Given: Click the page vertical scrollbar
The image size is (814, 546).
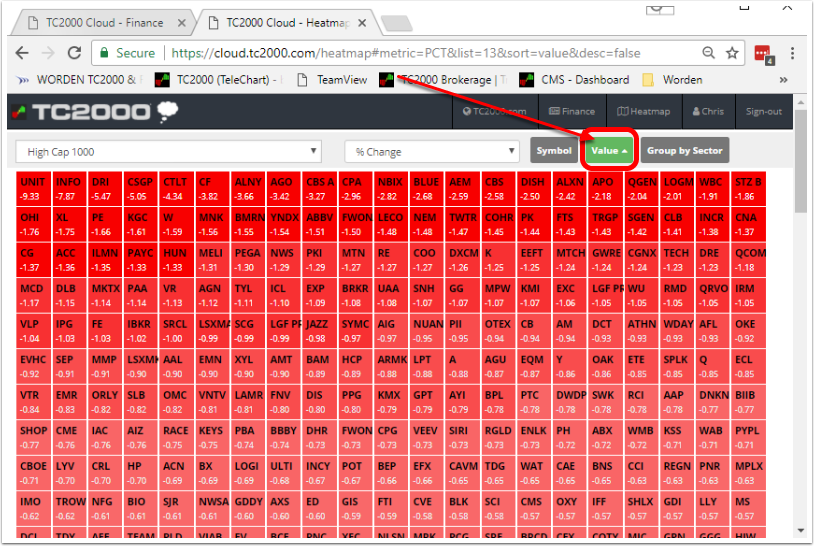Looking at the screenshot, I should click(801, 161).
